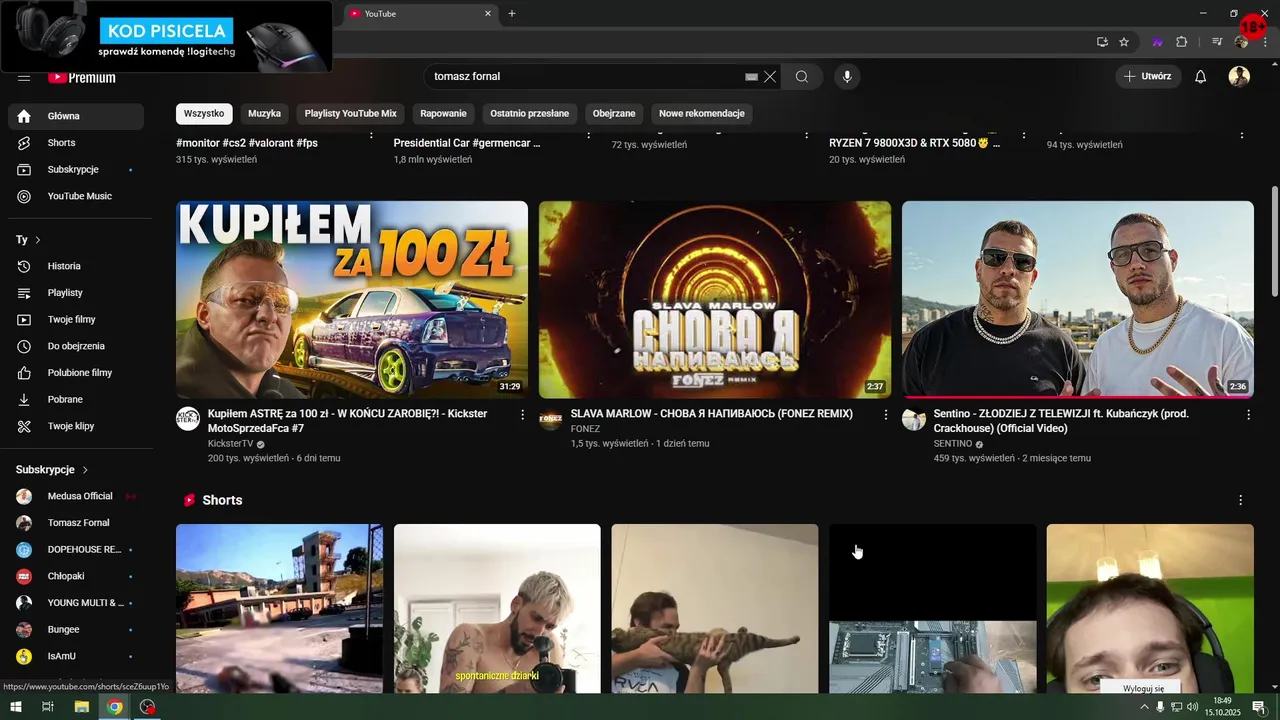1280x720 pixels.
Task: Open a new browser tab with plus
Action: point(512,14)
